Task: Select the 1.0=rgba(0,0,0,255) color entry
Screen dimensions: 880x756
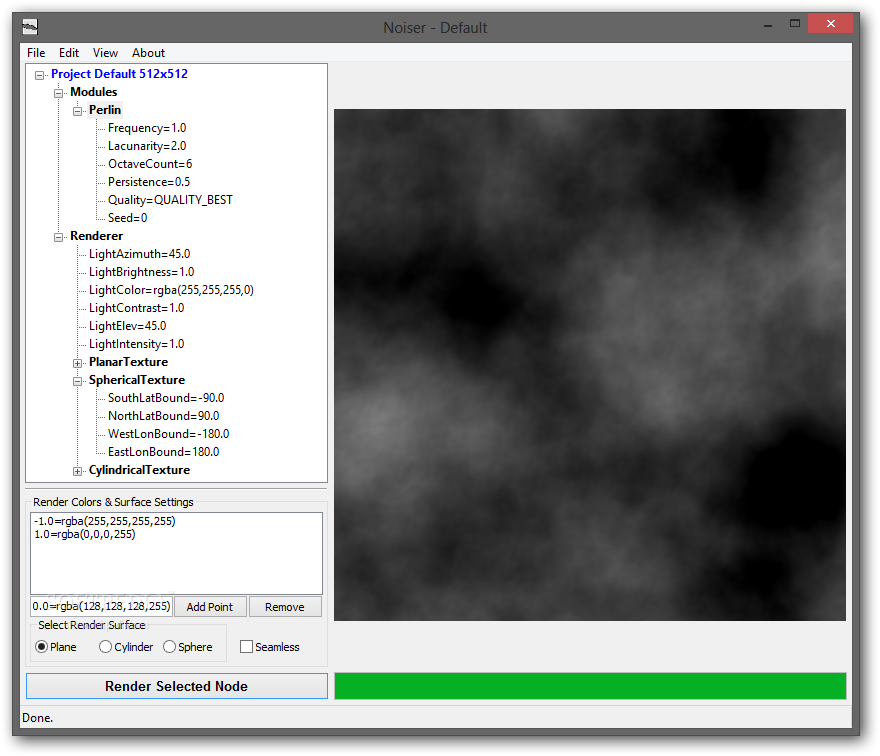Action: (x=85, y=534)
